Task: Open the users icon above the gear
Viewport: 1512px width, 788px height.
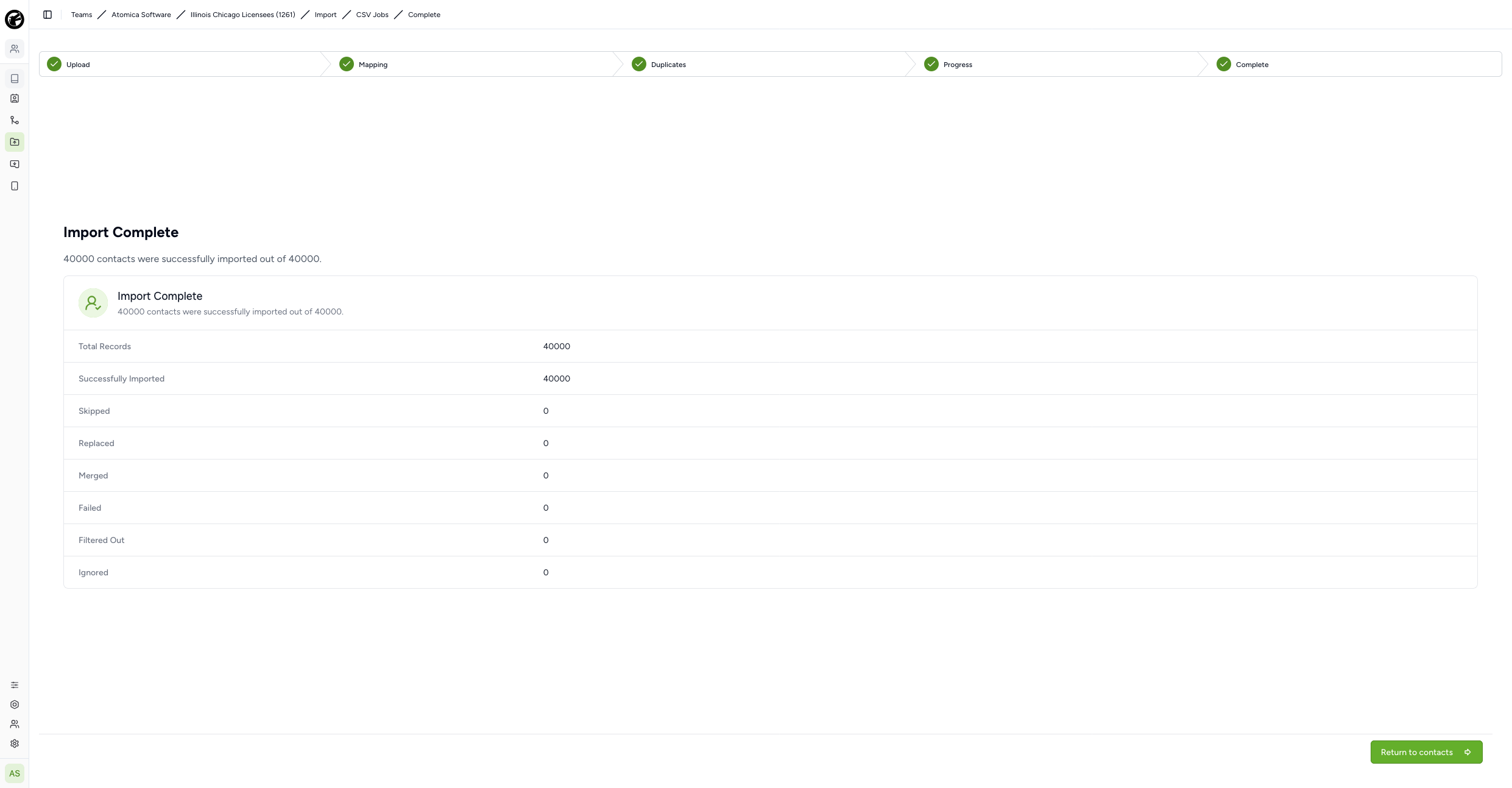Action: 15,724
